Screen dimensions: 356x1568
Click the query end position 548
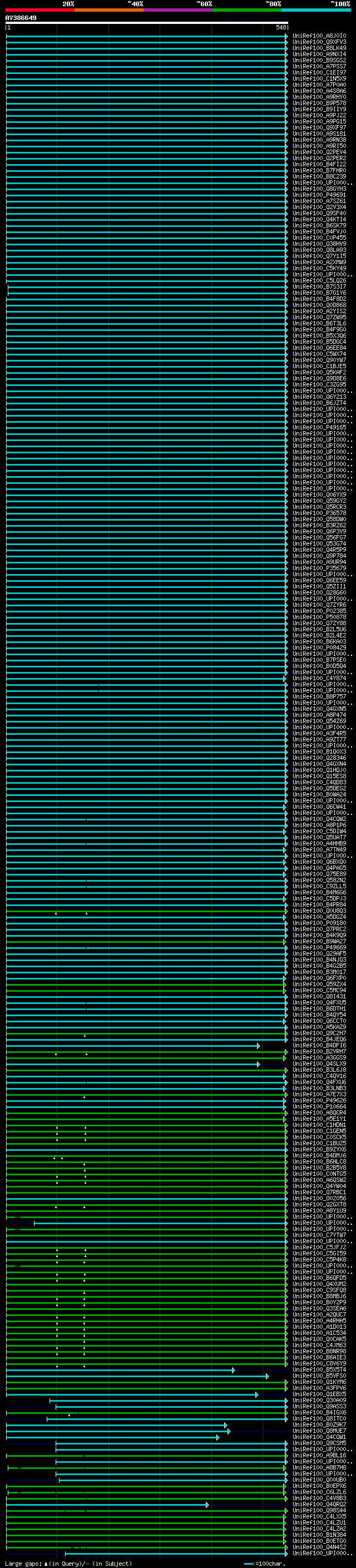(280, 27)
